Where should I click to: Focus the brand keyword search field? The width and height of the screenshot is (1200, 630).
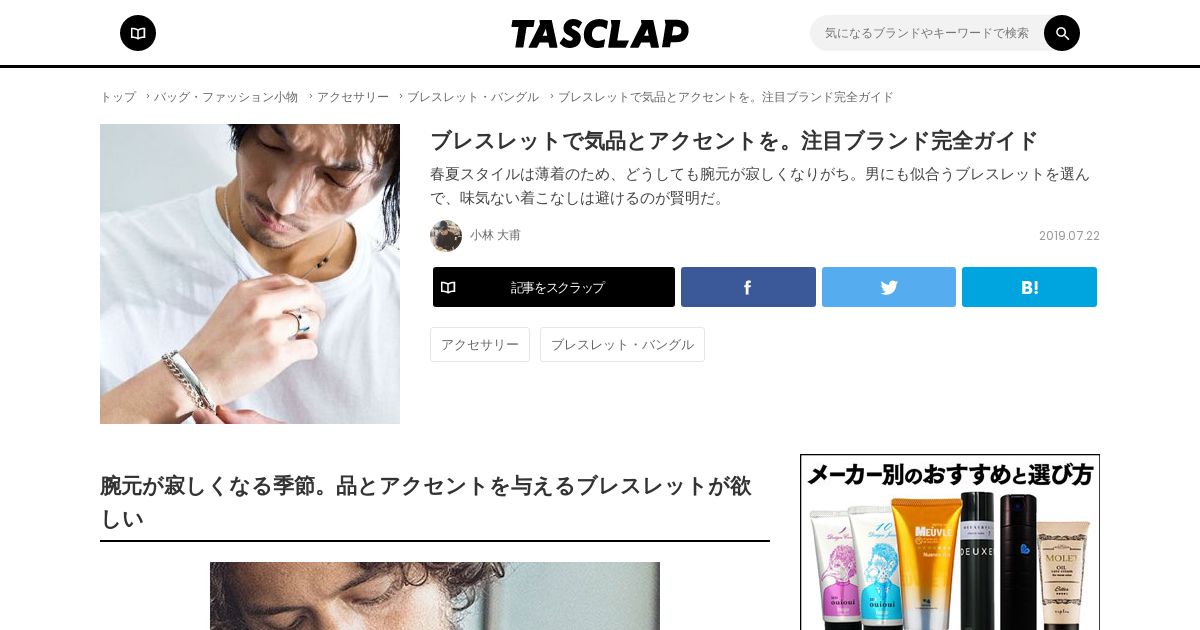click(x=927, y=33)
